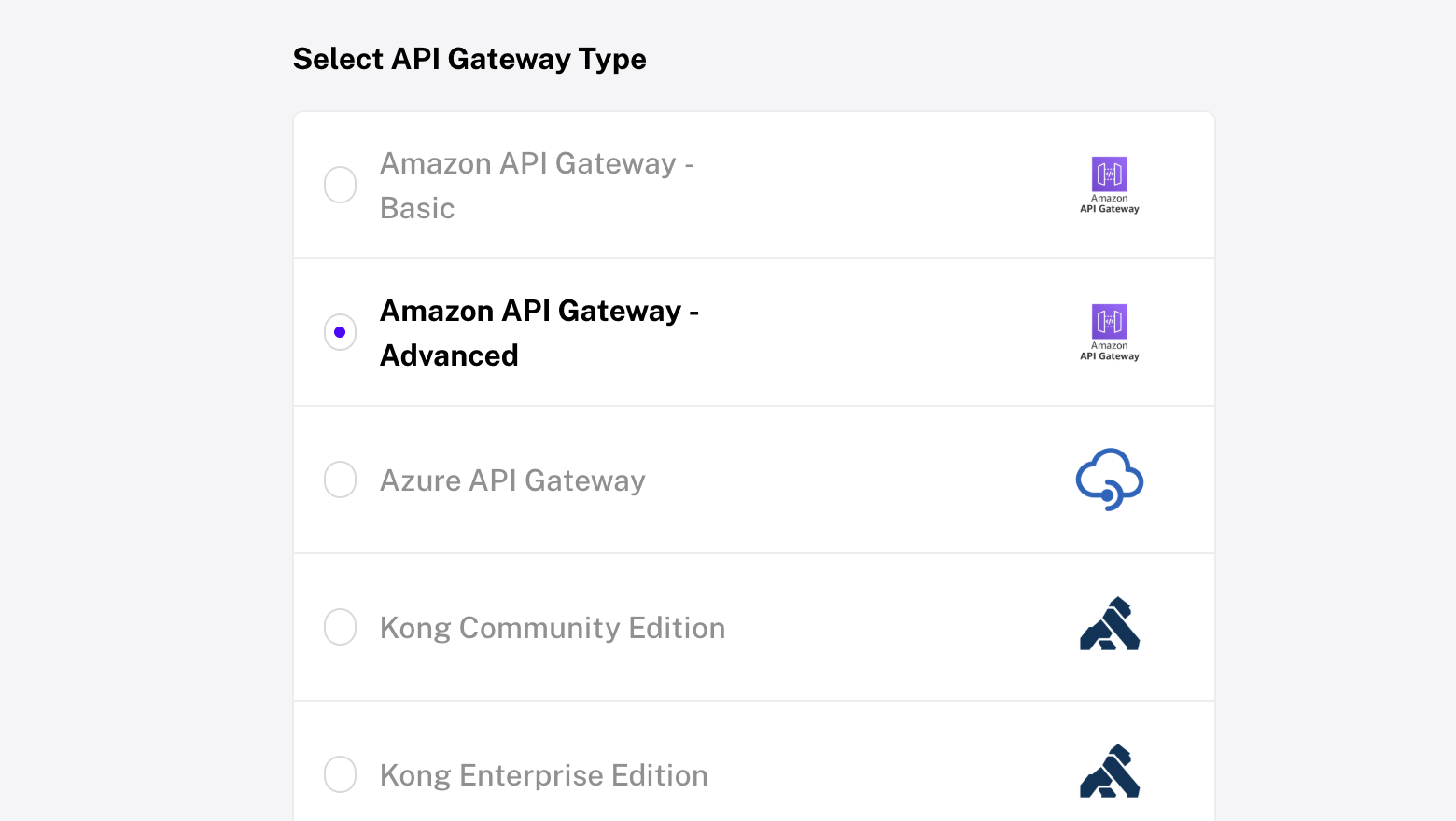The width and height of the screenshot is (1456, 821).
Task: Click Amazon API Gateway logo in Advanced row
Action: [x=1109, y=332]
